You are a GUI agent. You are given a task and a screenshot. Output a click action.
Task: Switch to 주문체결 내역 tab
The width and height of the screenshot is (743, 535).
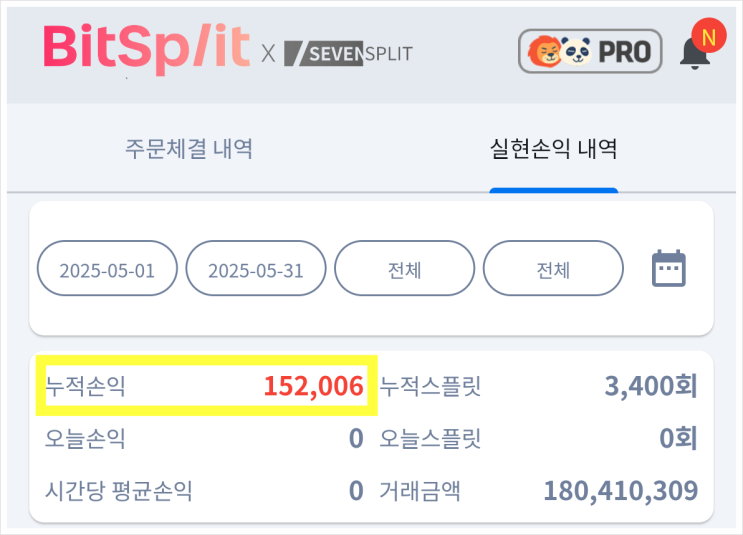tap(189, 150)
